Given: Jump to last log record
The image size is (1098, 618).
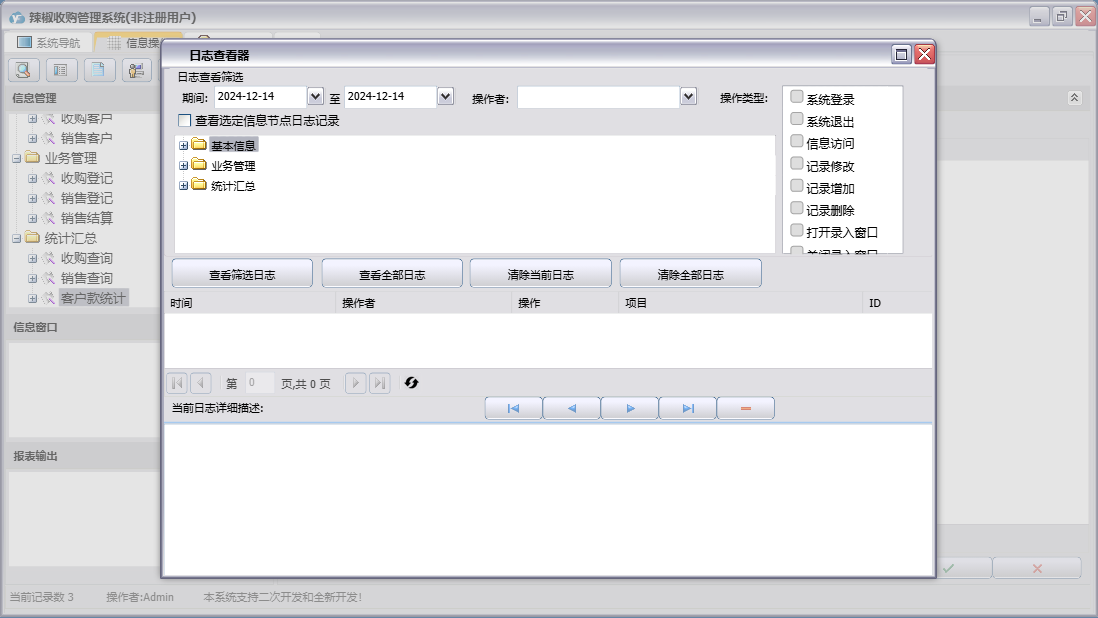Looking at the screenshot, I should tap(688, 408).
